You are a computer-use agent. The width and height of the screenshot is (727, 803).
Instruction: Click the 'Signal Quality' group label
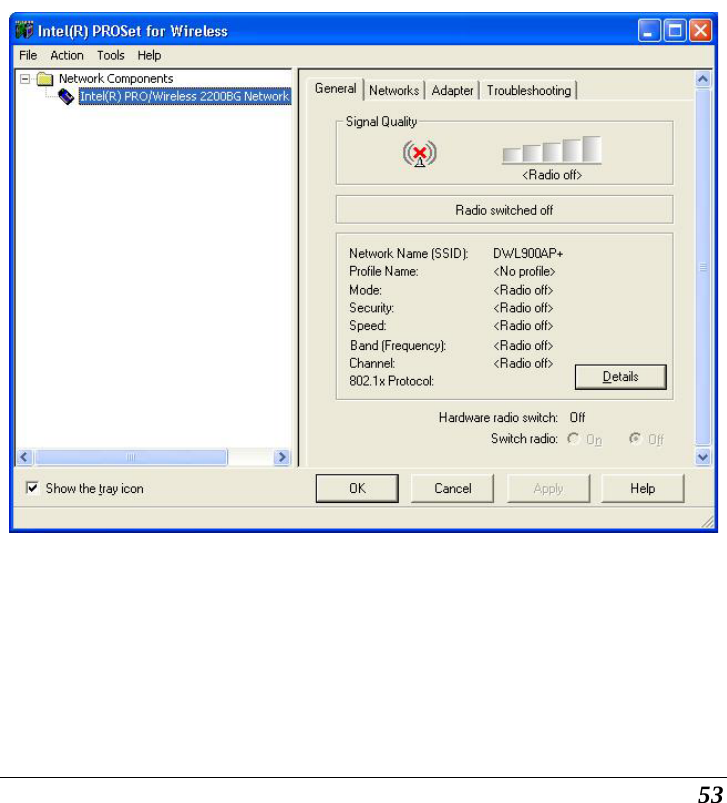pos(381,122)
